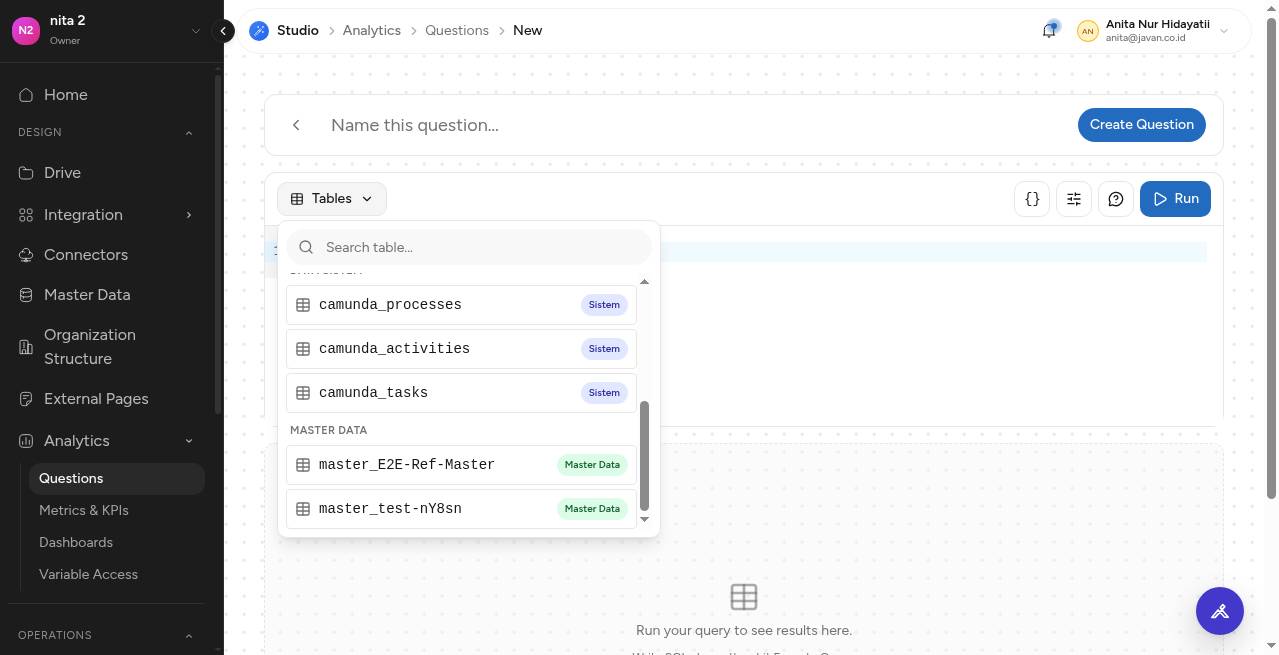Navigate to External Pages
The width and height of the screenshot is (1279, 655).
(96, 399)
